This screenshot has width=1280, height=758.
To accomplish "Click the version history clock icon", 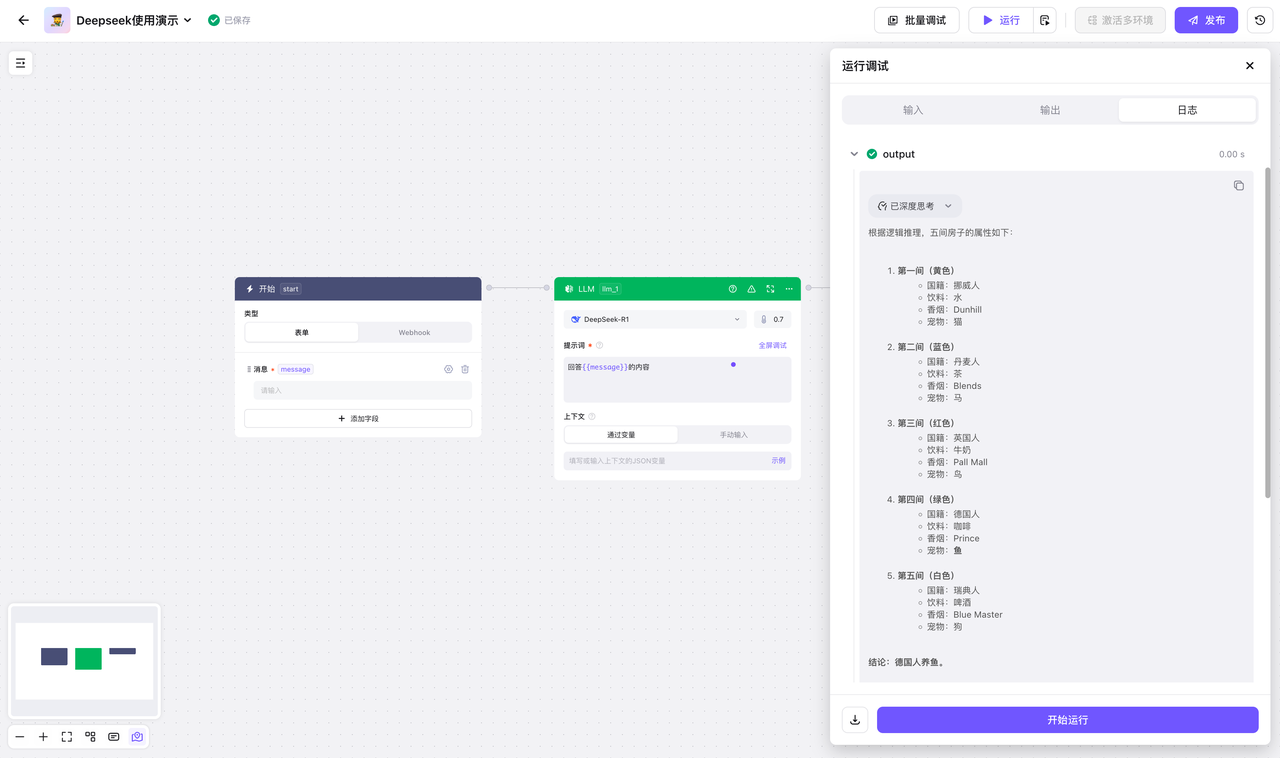I will (x=1259, y=20).
